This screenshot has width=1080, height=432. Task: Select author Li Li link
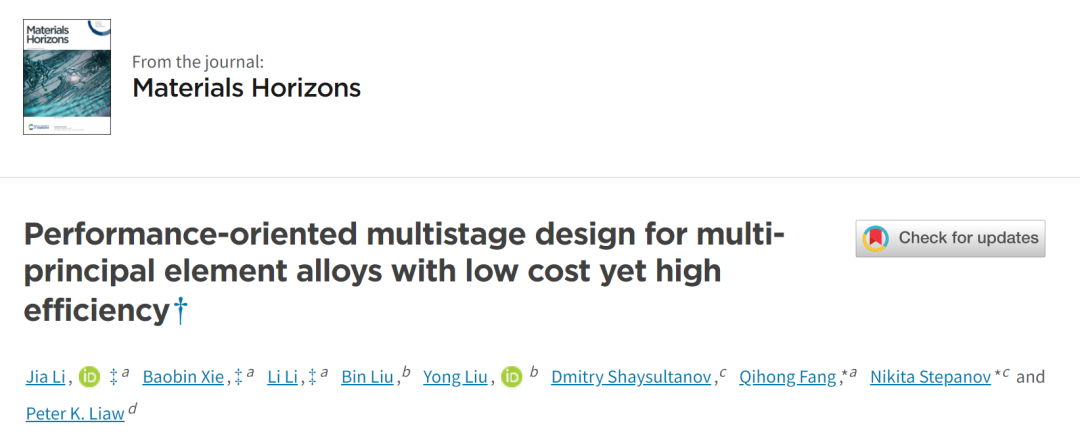282,377
